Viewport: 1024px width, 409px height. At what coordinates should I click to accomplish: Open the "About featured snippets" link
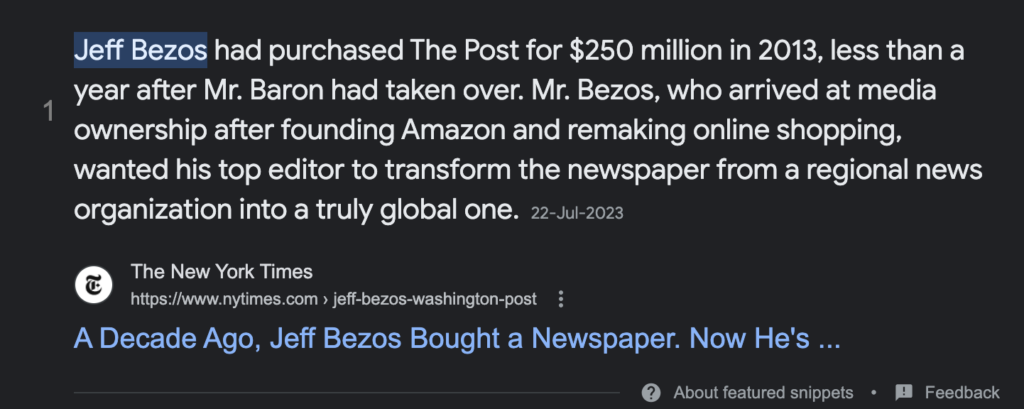point(763,393)
